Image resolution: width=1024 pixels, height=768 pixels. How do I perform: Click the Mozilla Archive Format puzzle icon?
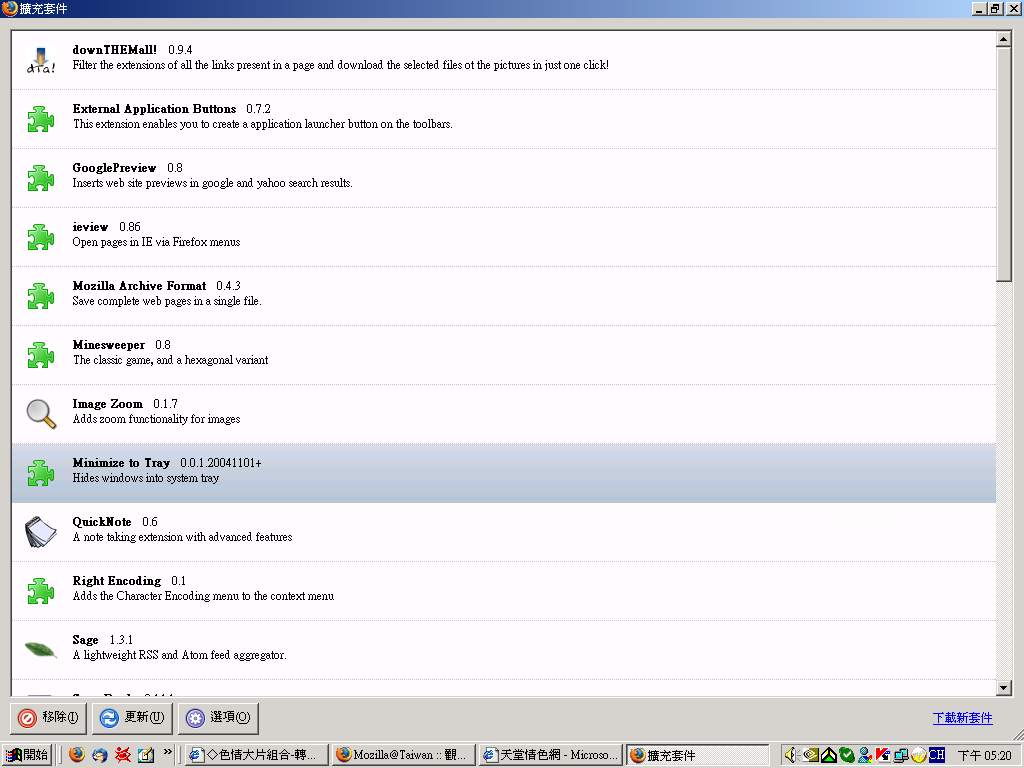click(x=40, y=296)
